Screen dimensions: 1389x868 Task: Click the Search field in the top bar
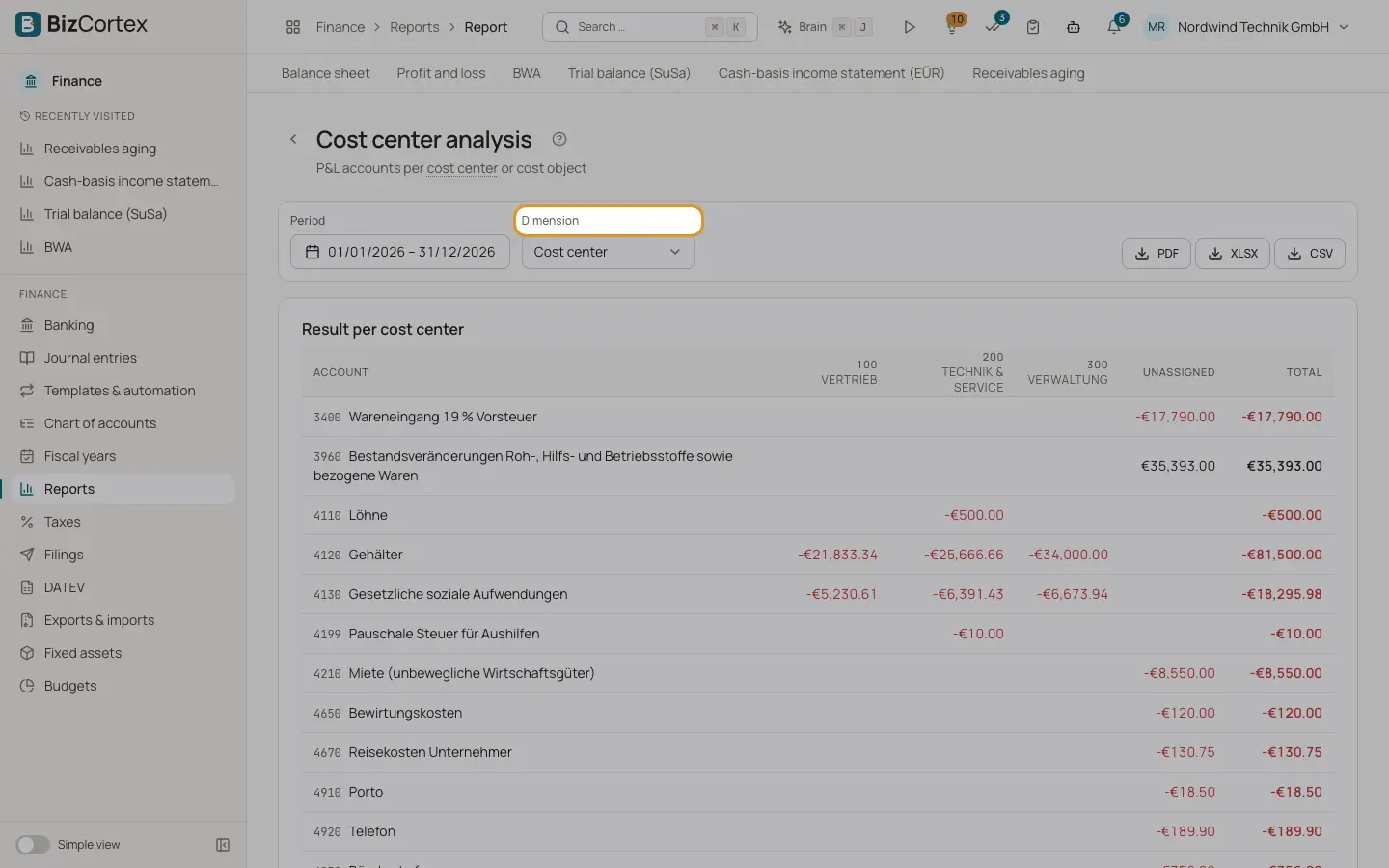(x=650, y=27)
